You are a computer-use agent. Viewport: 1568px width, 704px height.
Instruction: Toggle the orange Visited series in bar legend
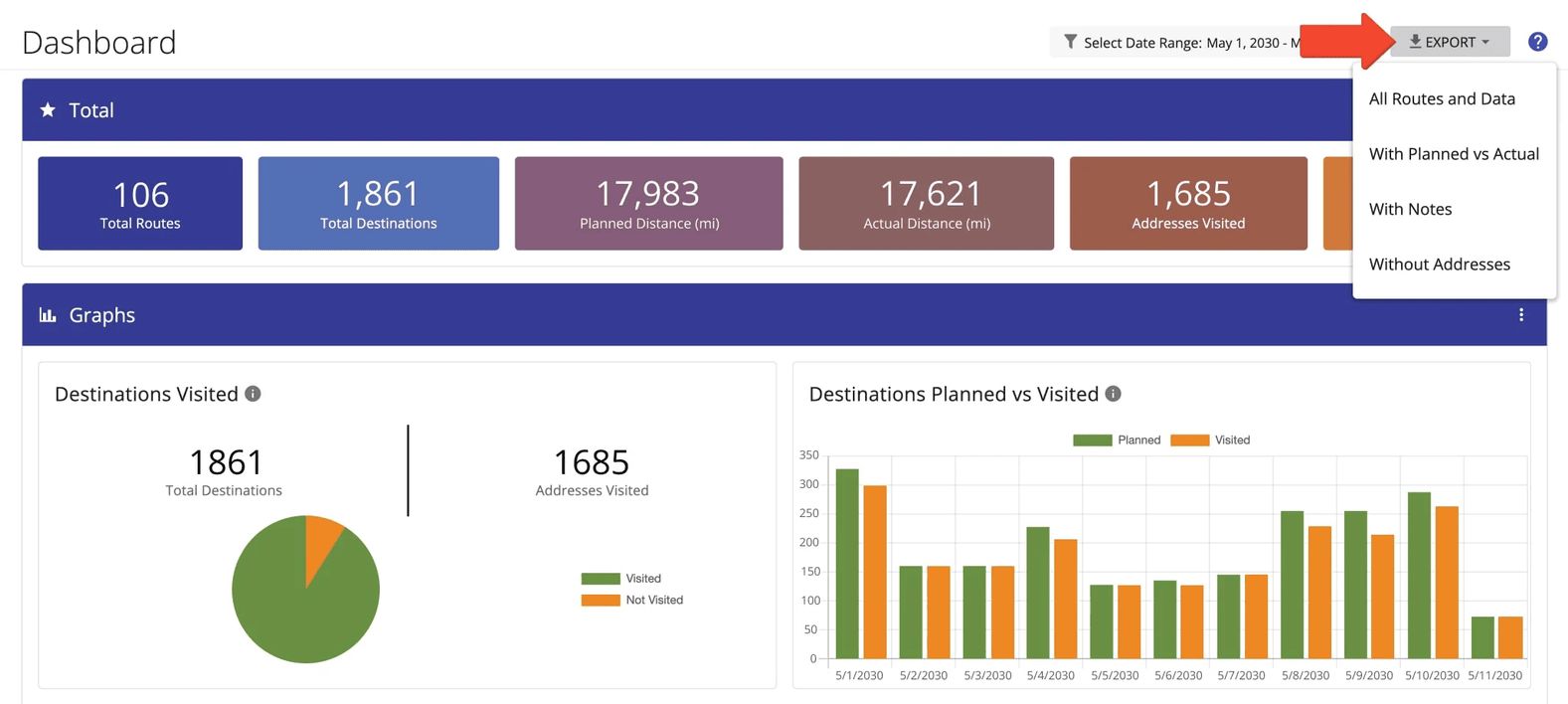pyautogui.click(x=1210, y=440)
